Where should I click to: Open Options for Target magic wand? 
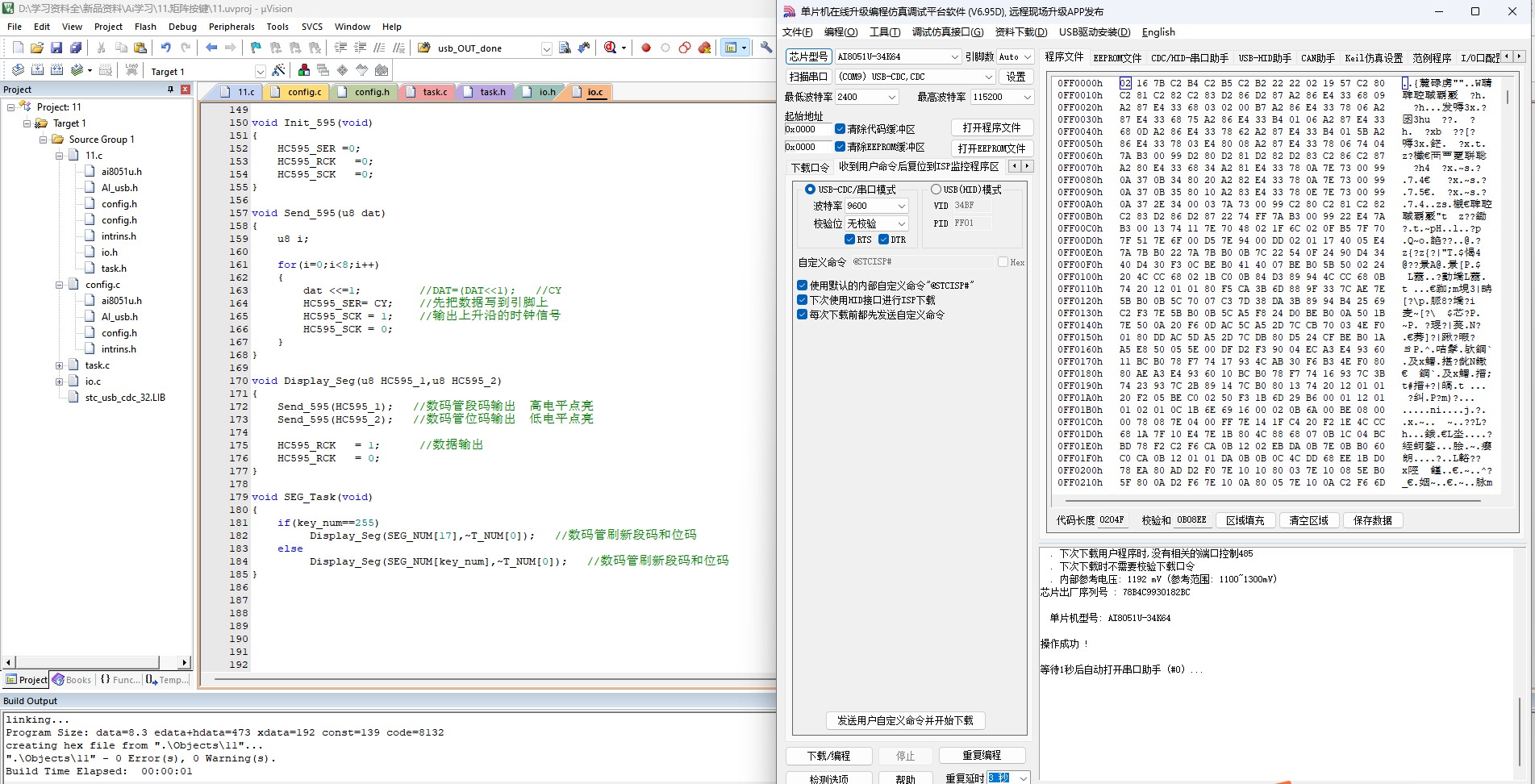coord(279,71)
